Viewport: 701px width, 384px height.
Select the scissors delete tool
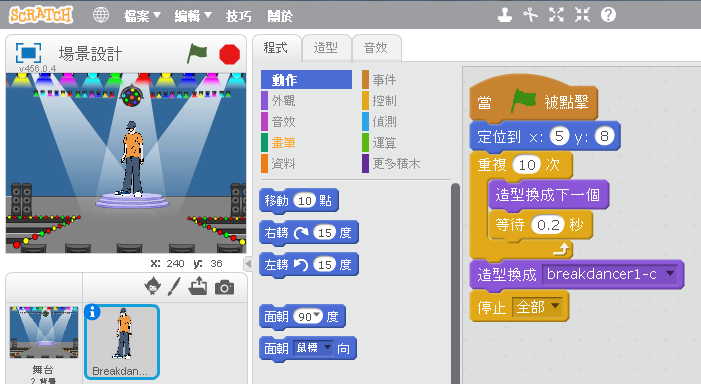(531, 15)
